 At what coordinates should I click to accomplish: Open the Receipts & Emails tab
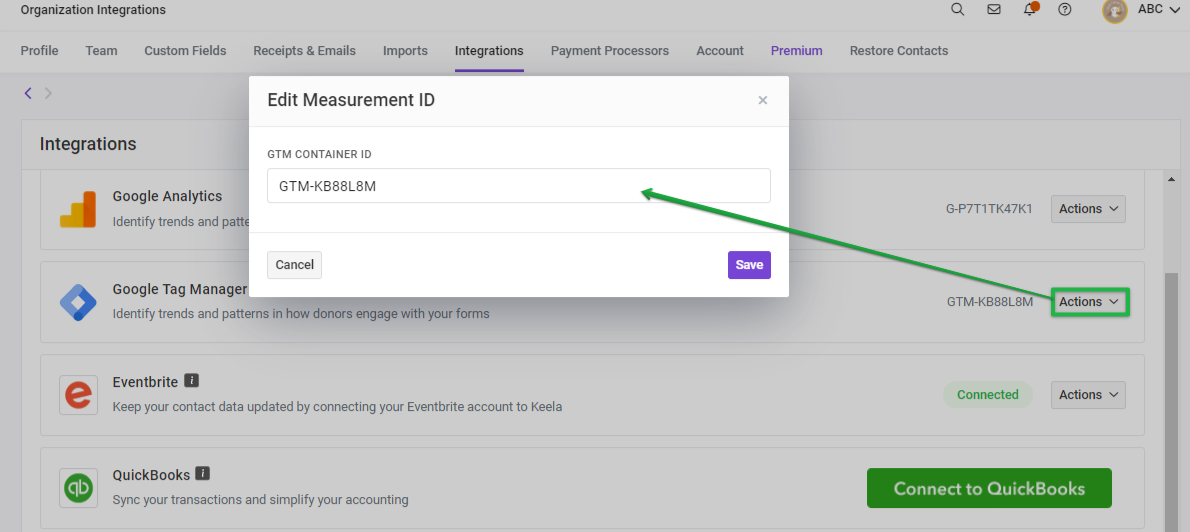[304, 51]
